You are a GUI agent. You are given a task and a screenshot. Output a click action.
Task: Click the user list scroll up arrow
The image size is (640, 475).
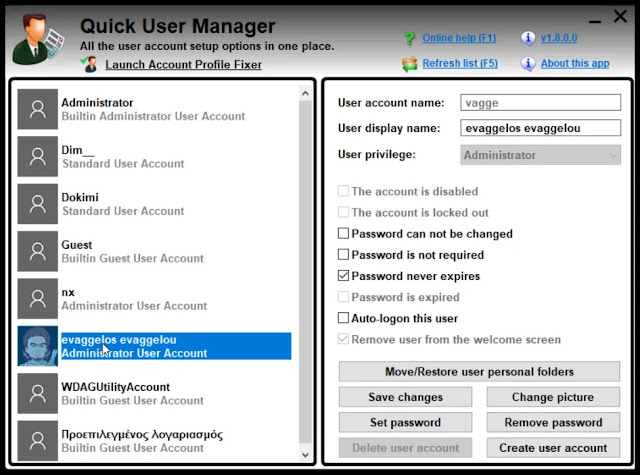(305, 93)
